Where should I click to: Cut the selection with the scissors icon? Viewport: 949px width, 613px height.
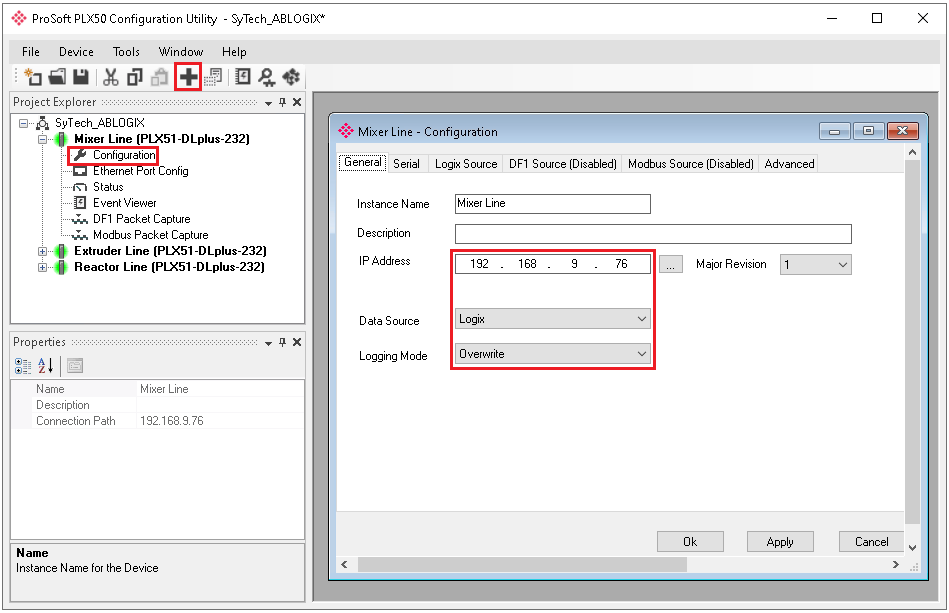coord(110,77)
